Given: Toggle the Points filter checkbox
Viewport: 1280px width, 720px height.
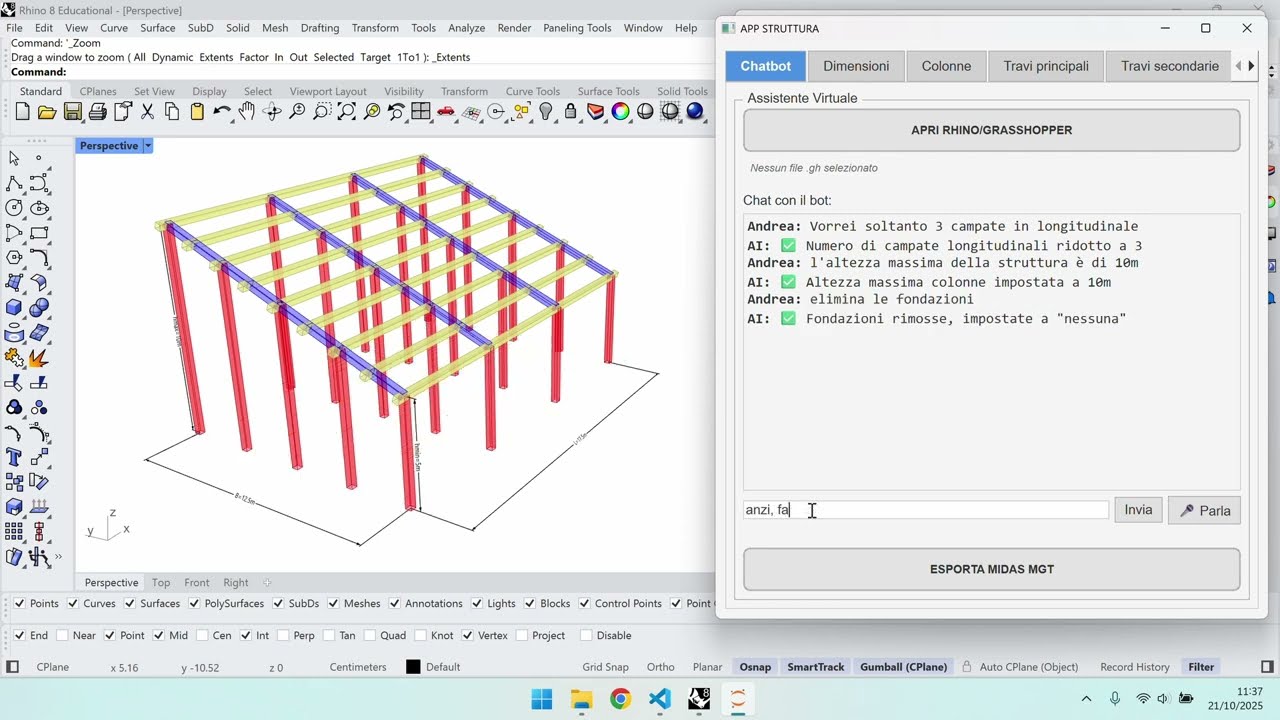Looking at the screenshot, I should 20,603.
